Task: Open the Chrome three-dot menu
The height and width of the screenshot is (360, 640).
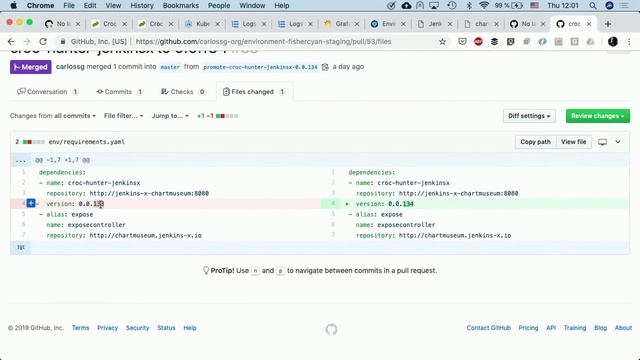Action: pyautogui.click(x=629, y=42)
